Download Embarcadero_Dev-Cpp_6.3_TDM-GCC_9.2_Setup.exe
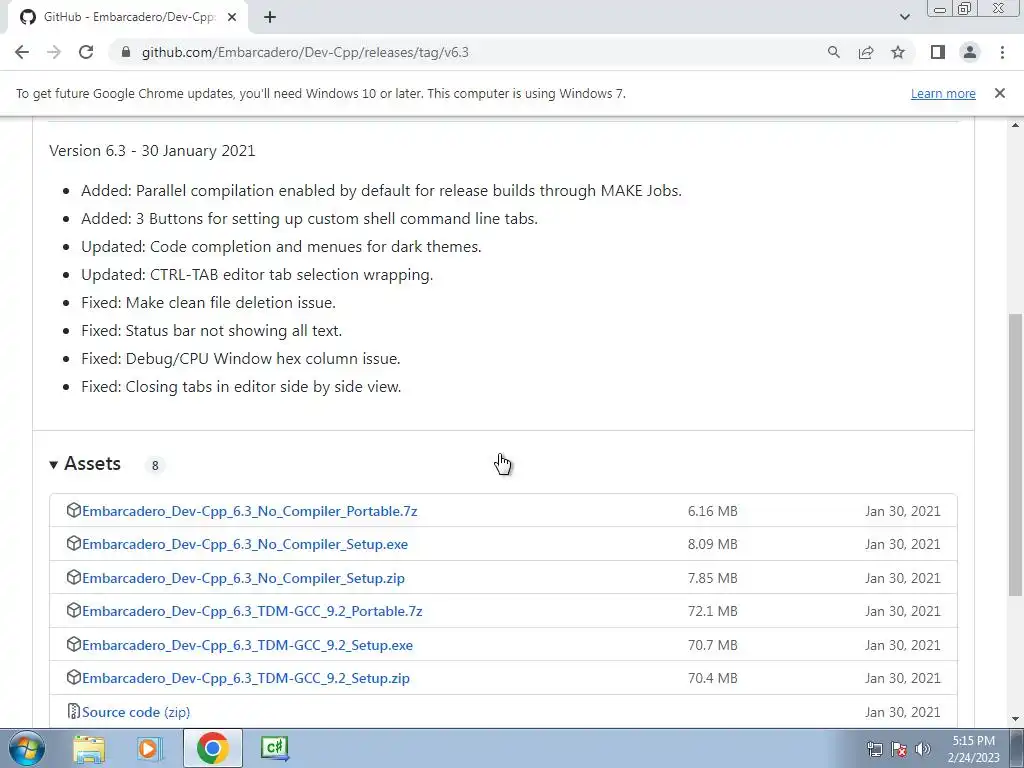 click(248, 645)
